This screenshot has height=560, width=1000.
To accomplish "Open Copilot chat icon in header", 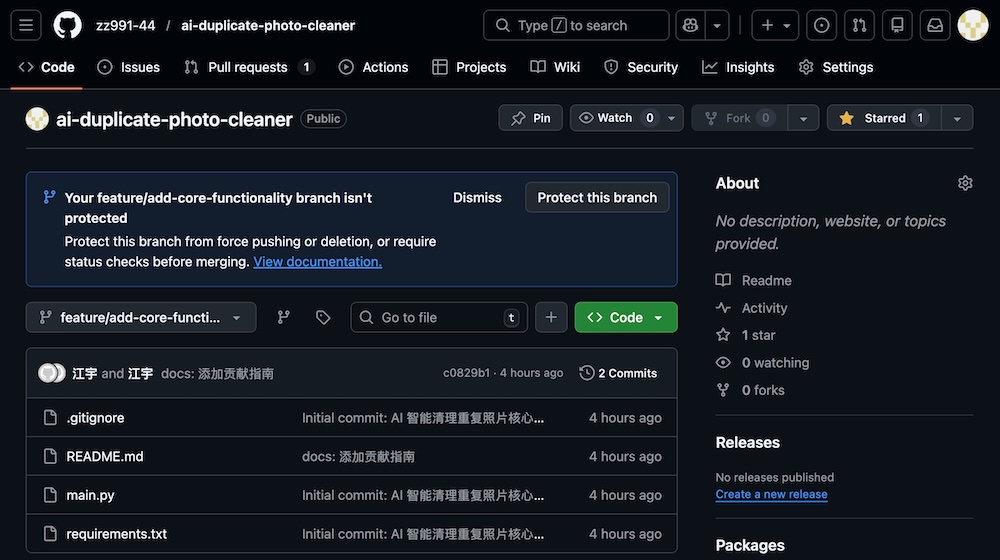I will 689,25.
